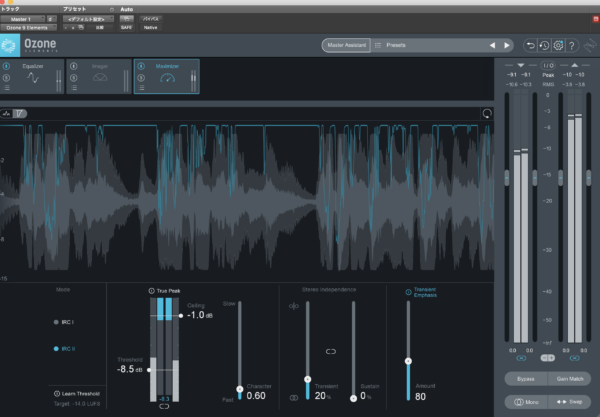Open the Imager module preset list
Viewport: 600px width, 417px height.
73,88
